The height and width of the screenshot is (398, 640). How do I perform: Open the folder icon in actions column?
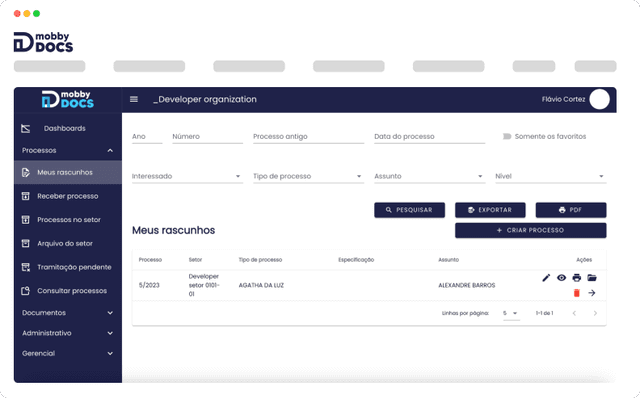coord(592,278)
